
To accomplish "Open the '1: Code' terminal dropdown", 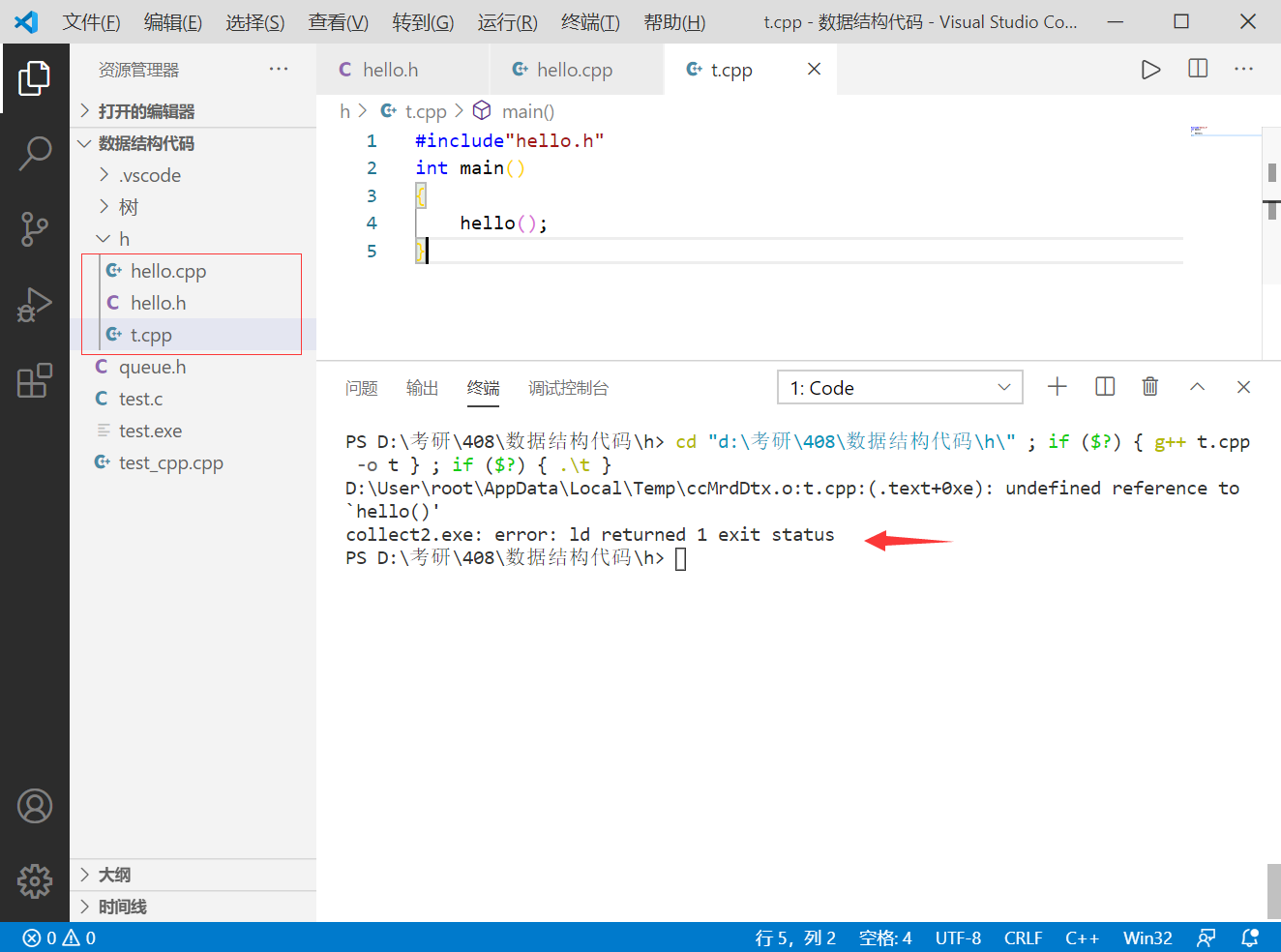I will [x=899, y=387].
